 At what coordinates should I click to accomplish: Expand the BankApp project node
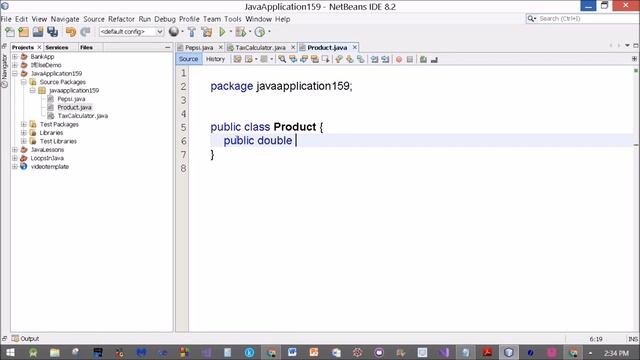pyautogui.click(x=15, y=57)
